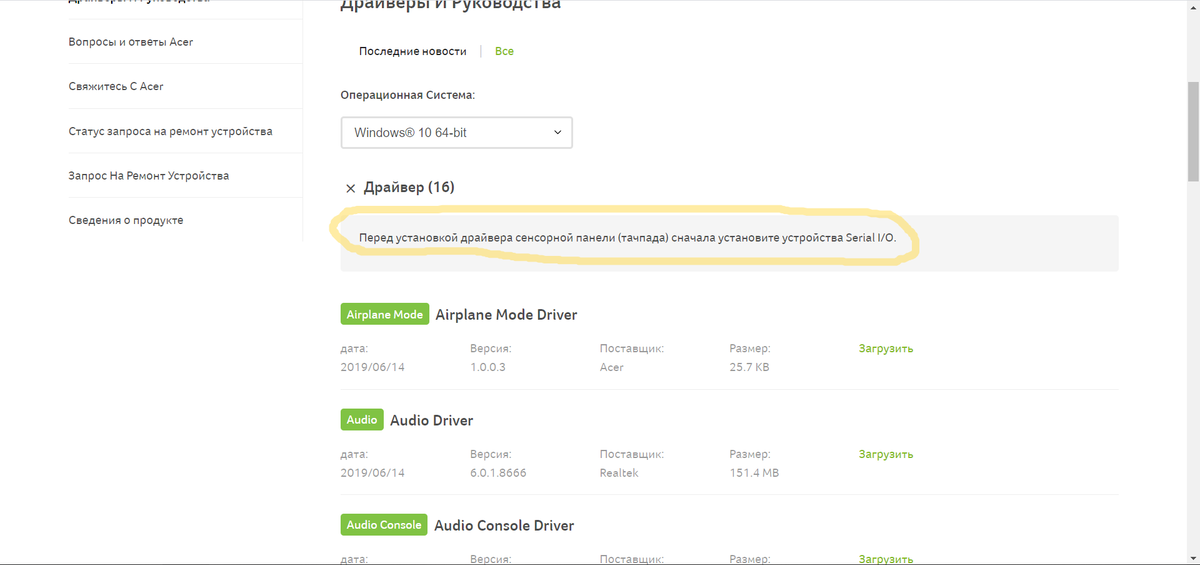Open Сведения о продукте link
Image resolution: width=1200 pixels, height=565 pixels.
[x=126, y=220]
